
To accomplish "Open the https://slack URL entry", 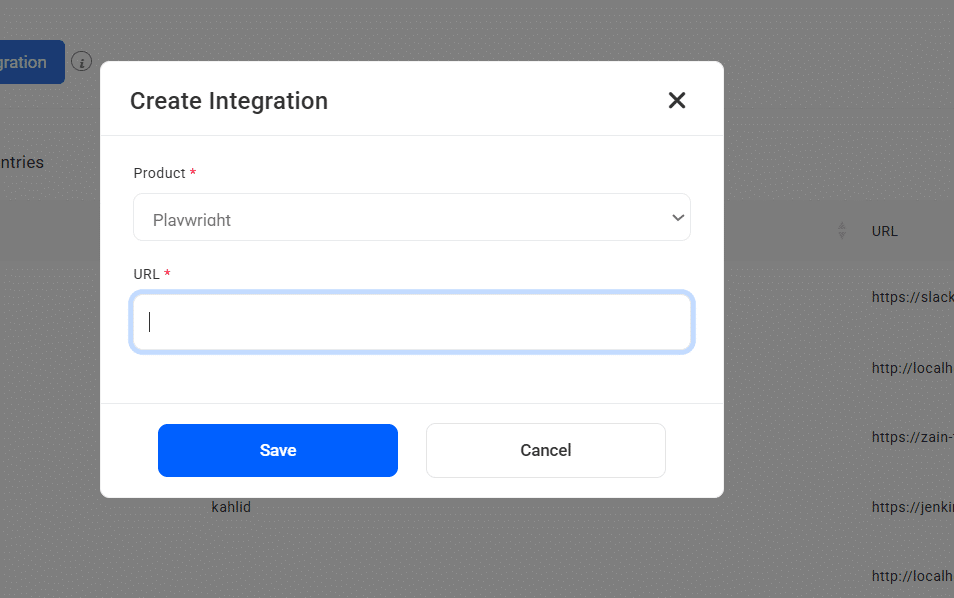I will point(912,298).
